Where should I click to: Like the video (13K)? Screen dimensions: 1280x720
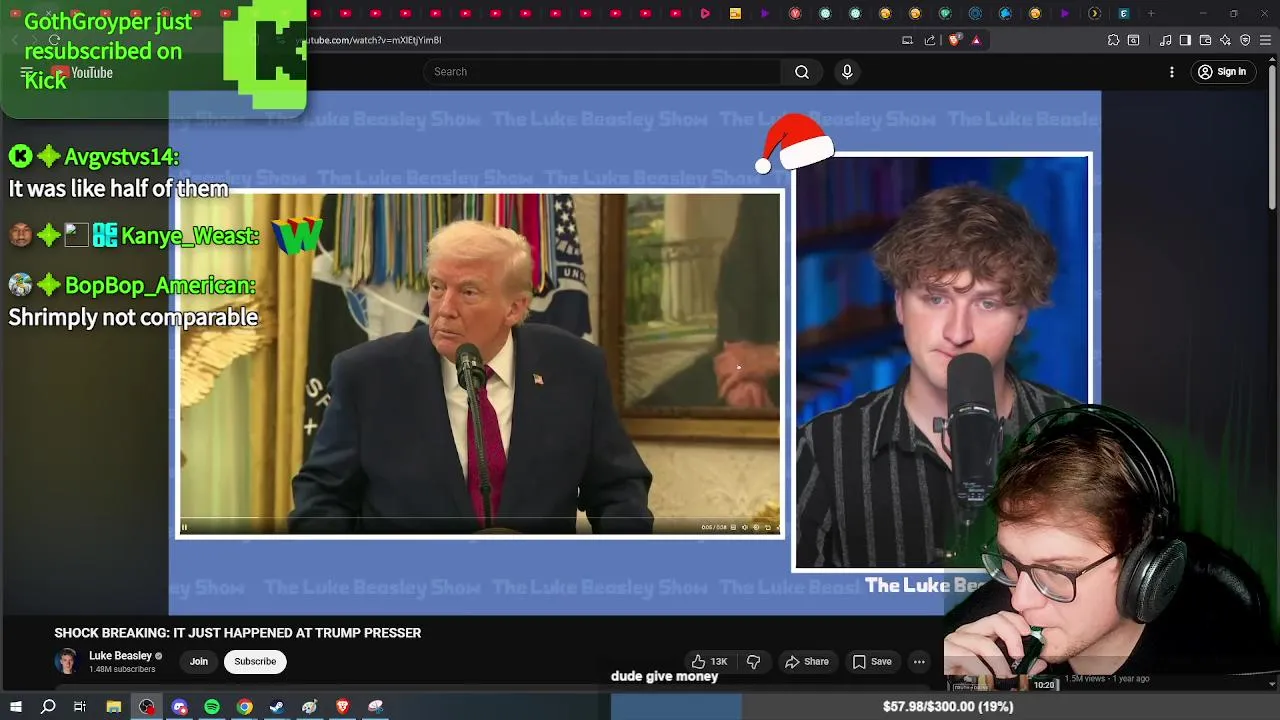[709, 661]
